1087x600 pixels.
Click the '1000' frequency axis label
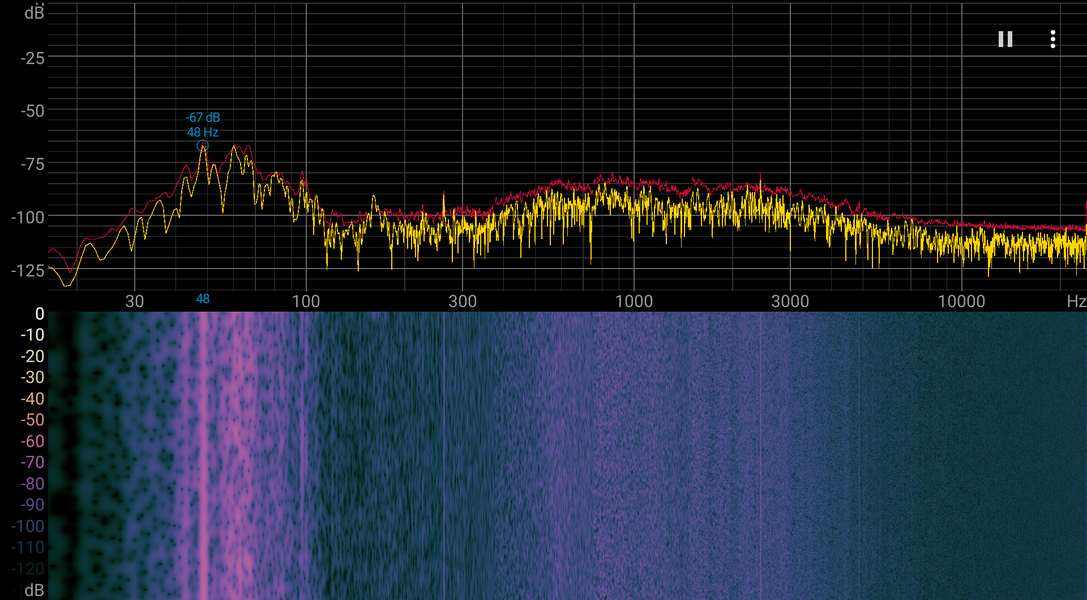pyautogui.click(x=634, y=301)
